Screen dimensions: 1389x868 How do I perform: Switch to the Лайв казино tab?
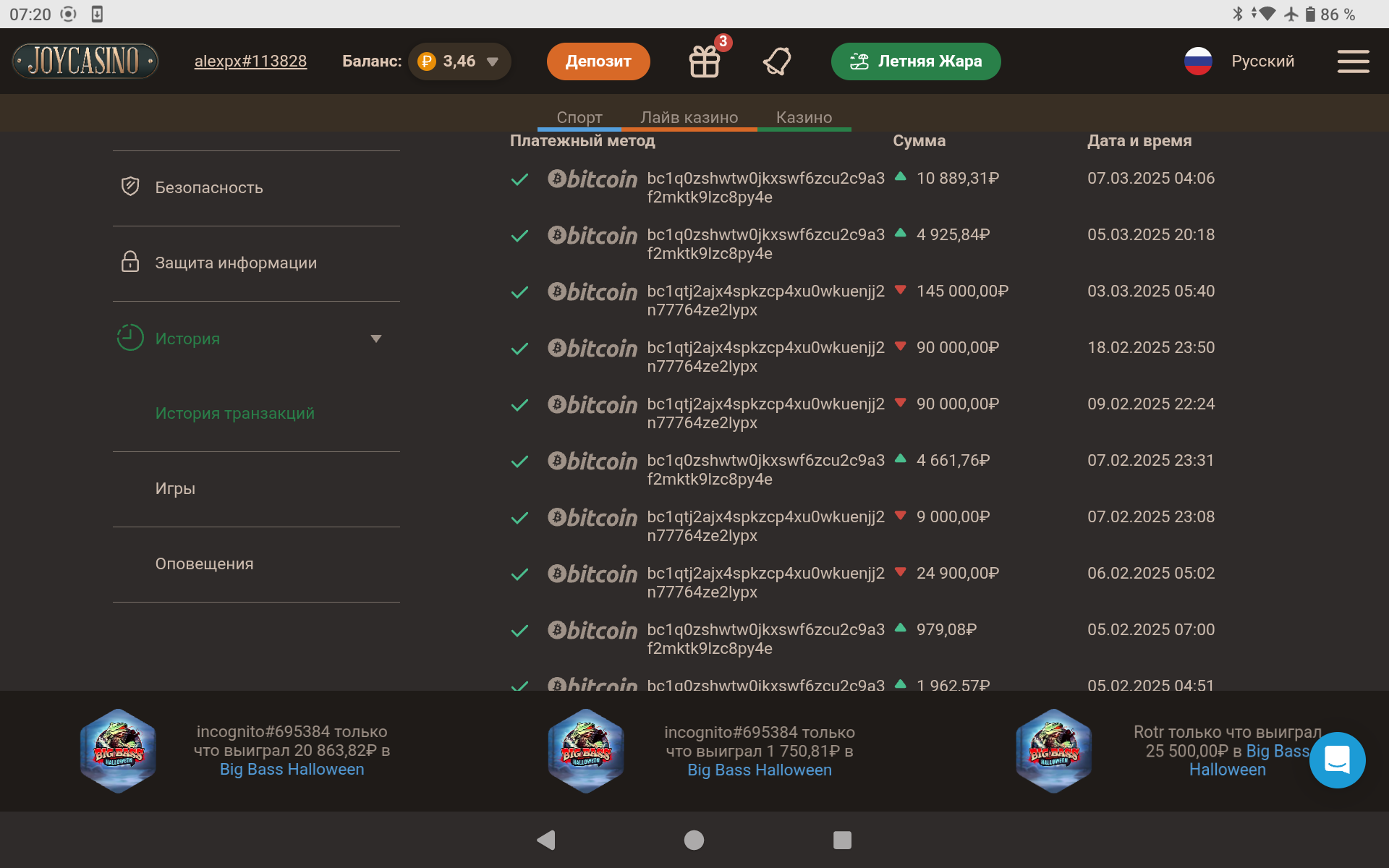pos(689,117)
